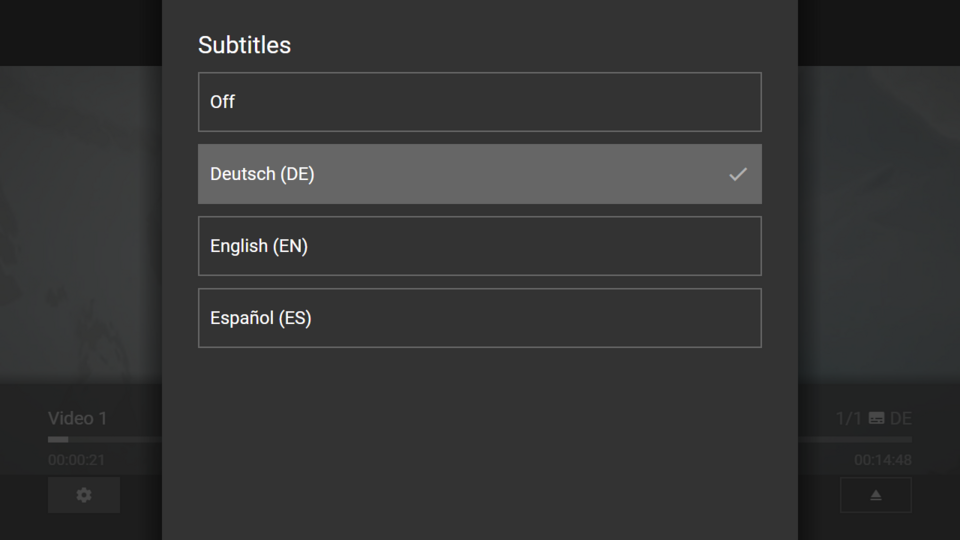Image resolution: width=960 pixels, height=540 pixels.
Task: Click the Subtitles dialog heading
Action: point(244,45)
